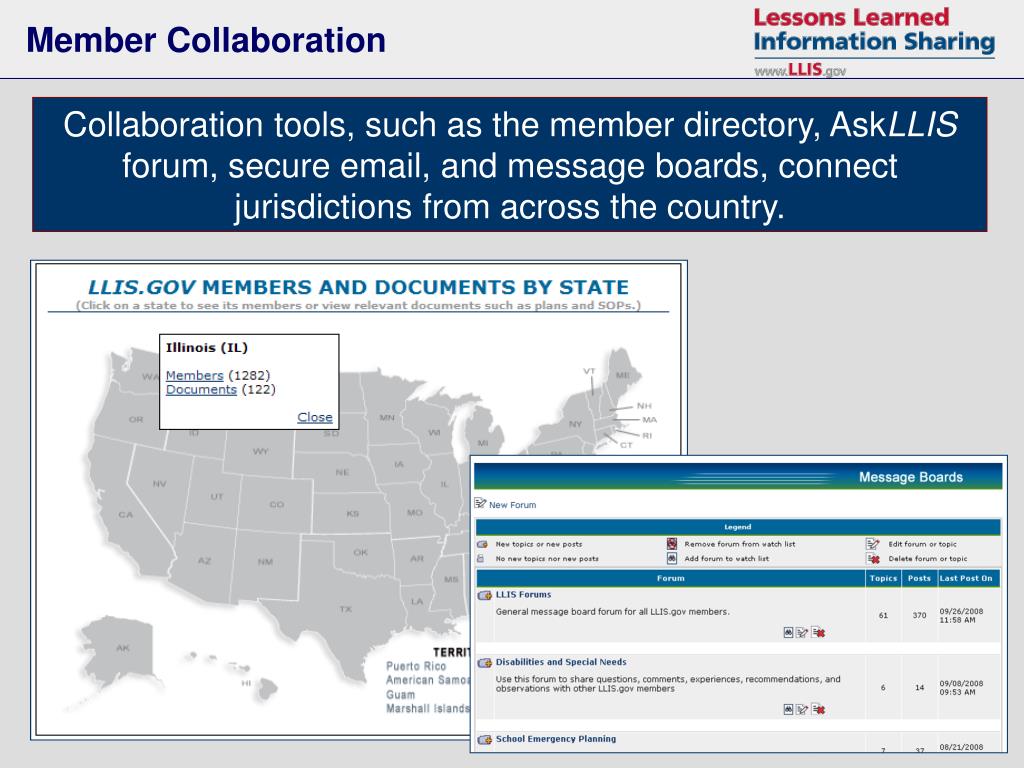
Task: Click the LLIS Forums folder icon
Action: click(x=485, y=595)
